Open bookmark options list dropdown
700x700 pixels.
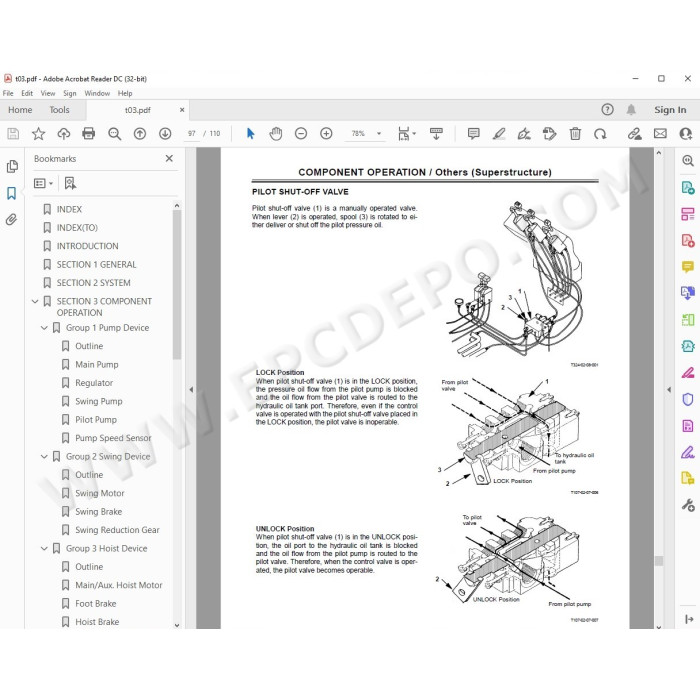(x=43, y=183)
